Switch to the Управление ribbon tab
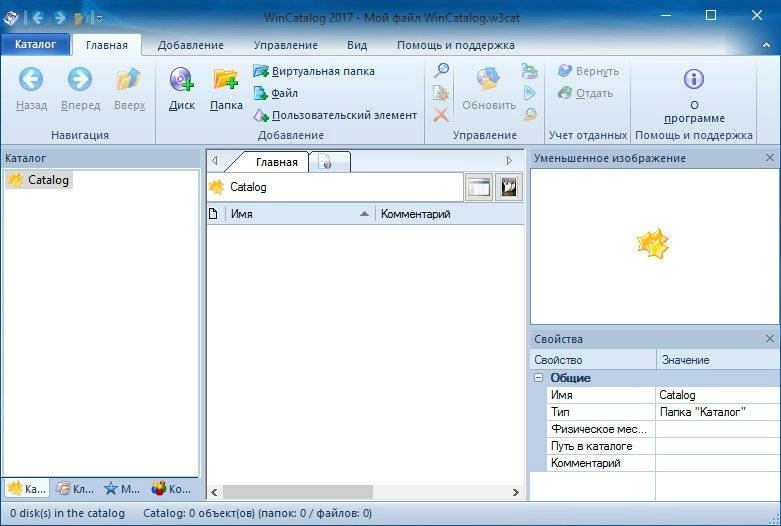Image resolution: width=781 pixels, height=526 pixels. point(285,45)
